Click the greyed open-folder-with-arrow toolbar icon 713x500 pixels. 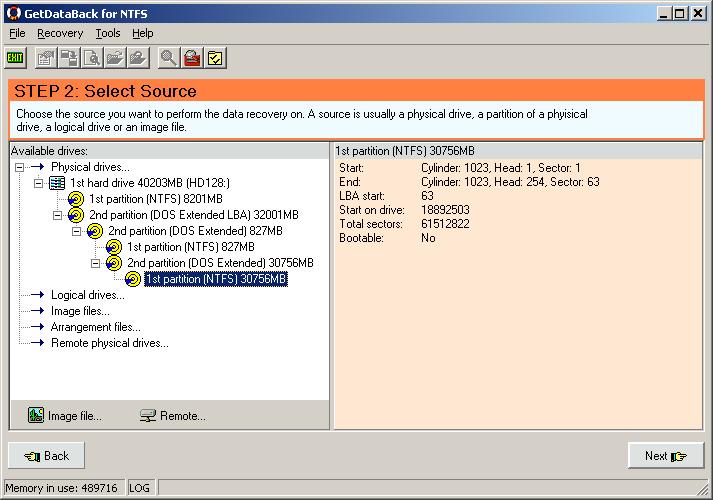[115, 58]
